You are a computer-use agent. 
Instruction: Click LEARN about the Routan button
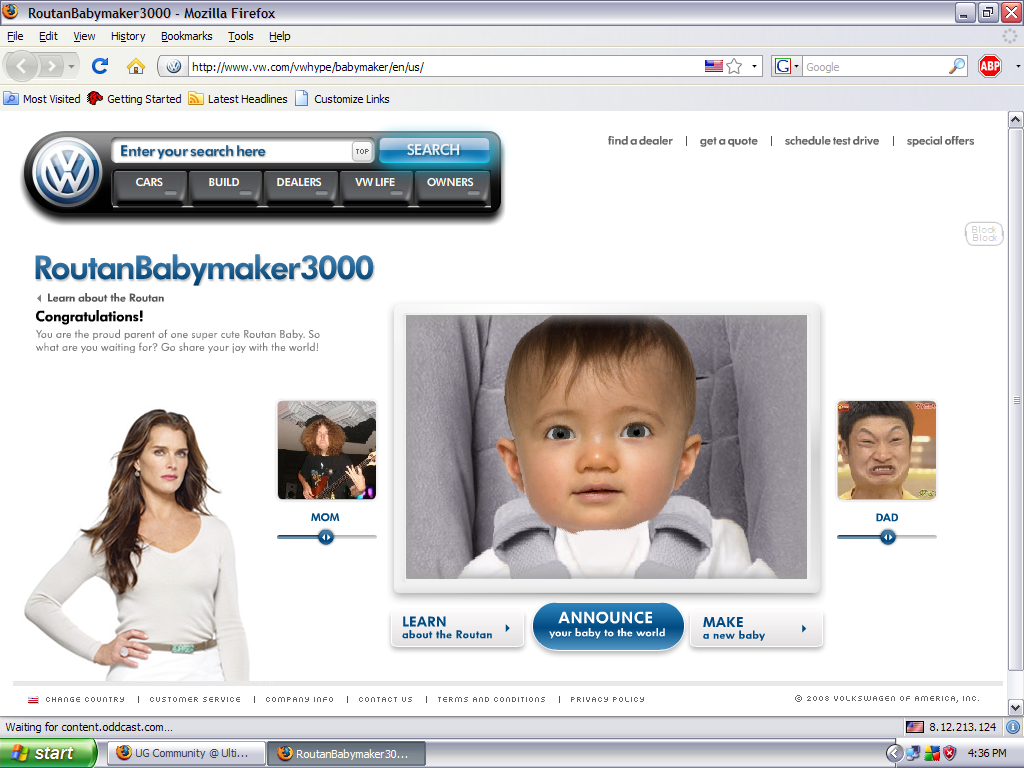point(457,628)
